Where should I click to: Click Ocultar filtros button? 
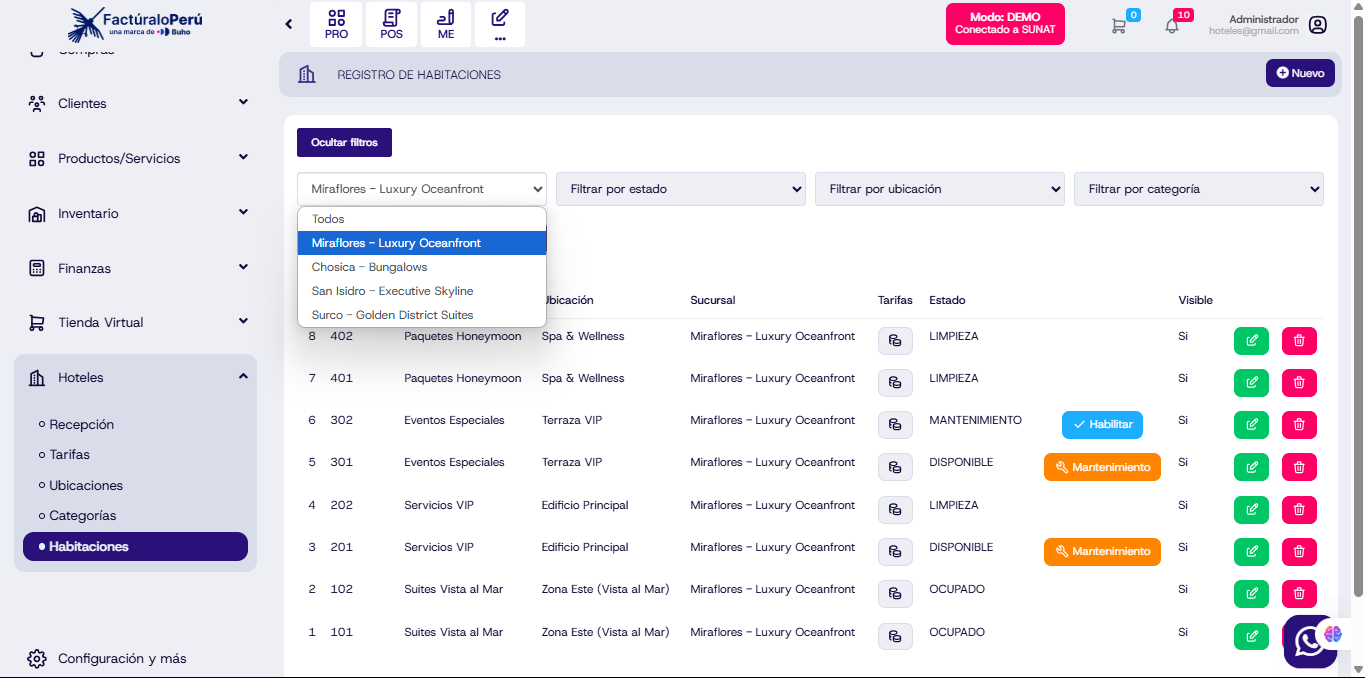pyautogui.click(x=344, y=143)
